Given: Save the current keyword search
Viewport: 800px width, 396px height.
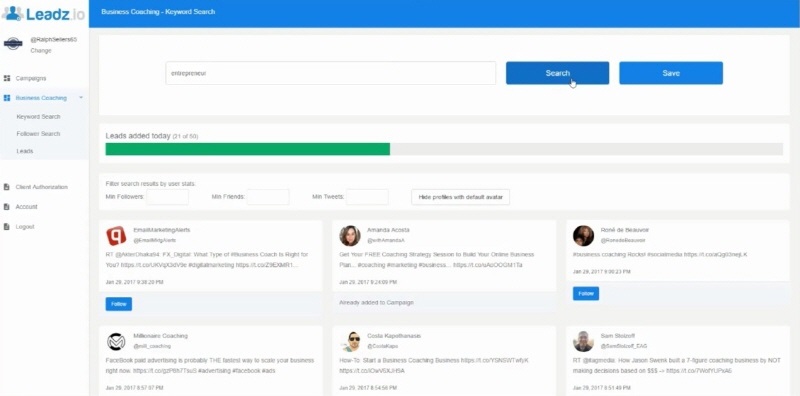Looking at the screenshot, I should click(671, 73).
